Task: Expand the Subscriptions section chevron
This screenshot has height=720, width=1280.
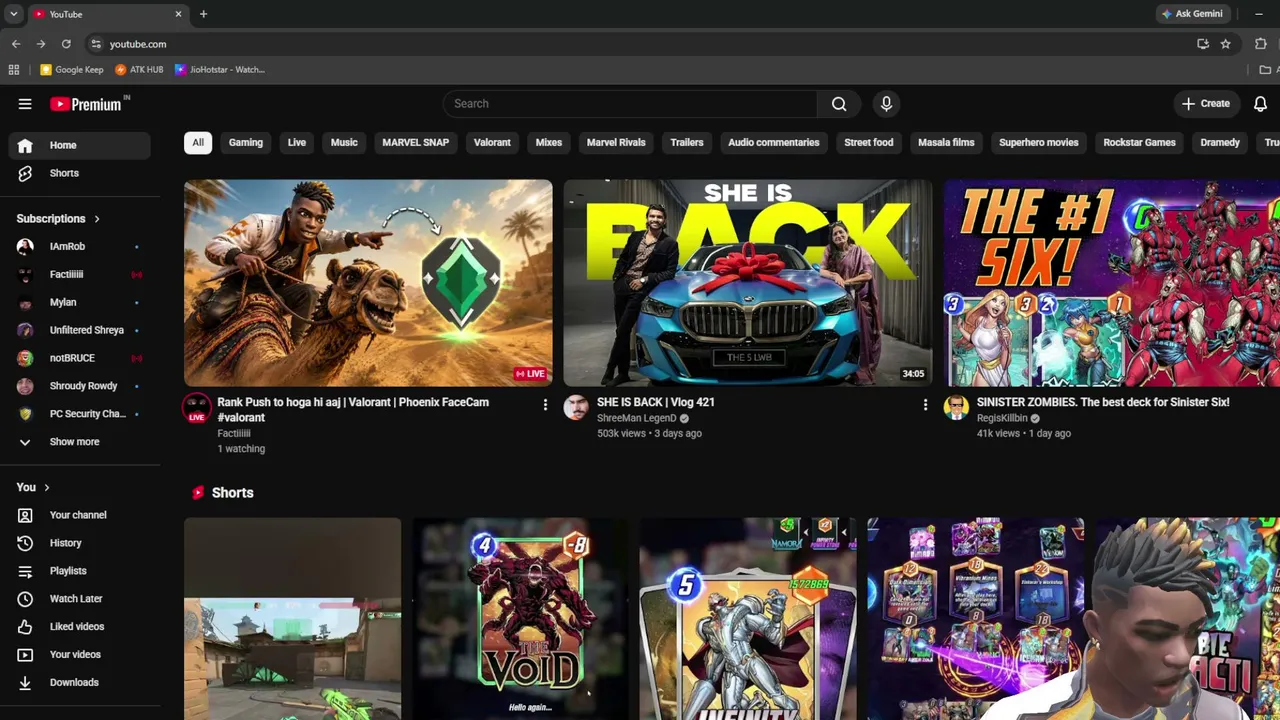Action: click(97, 219)
